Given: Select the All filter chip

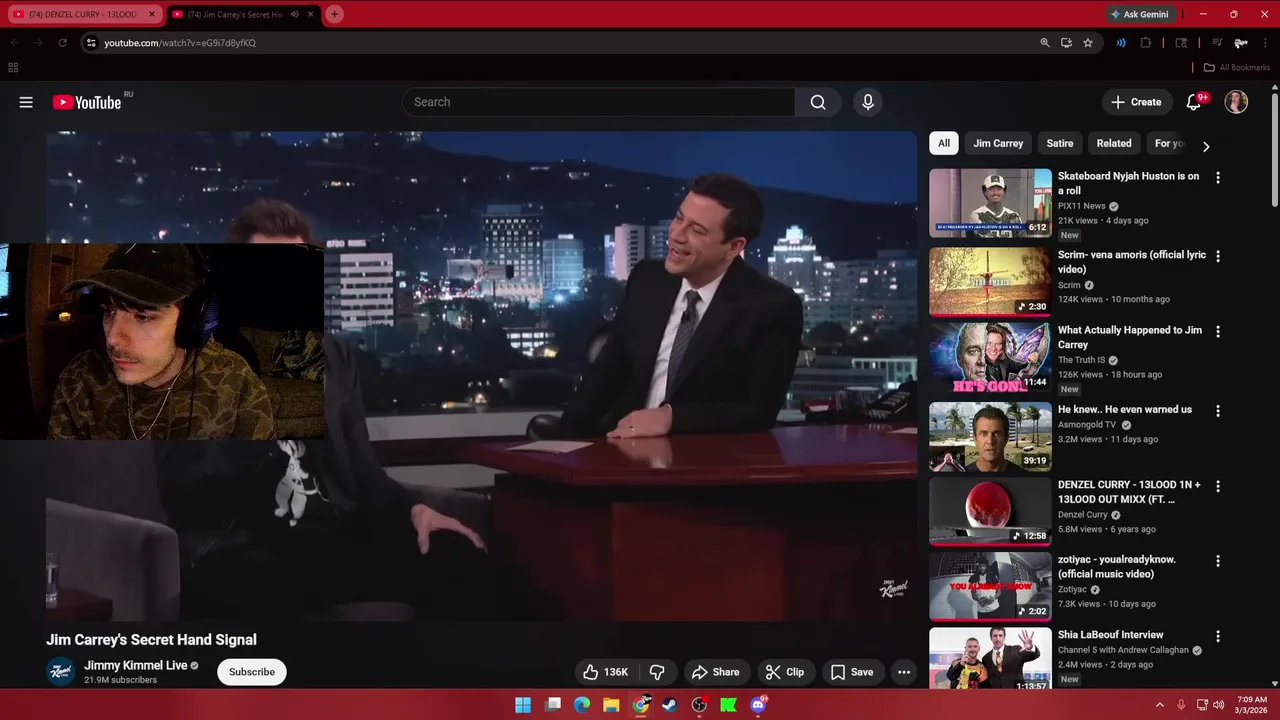Looking at the screenshot, I should tap(943, 143).
